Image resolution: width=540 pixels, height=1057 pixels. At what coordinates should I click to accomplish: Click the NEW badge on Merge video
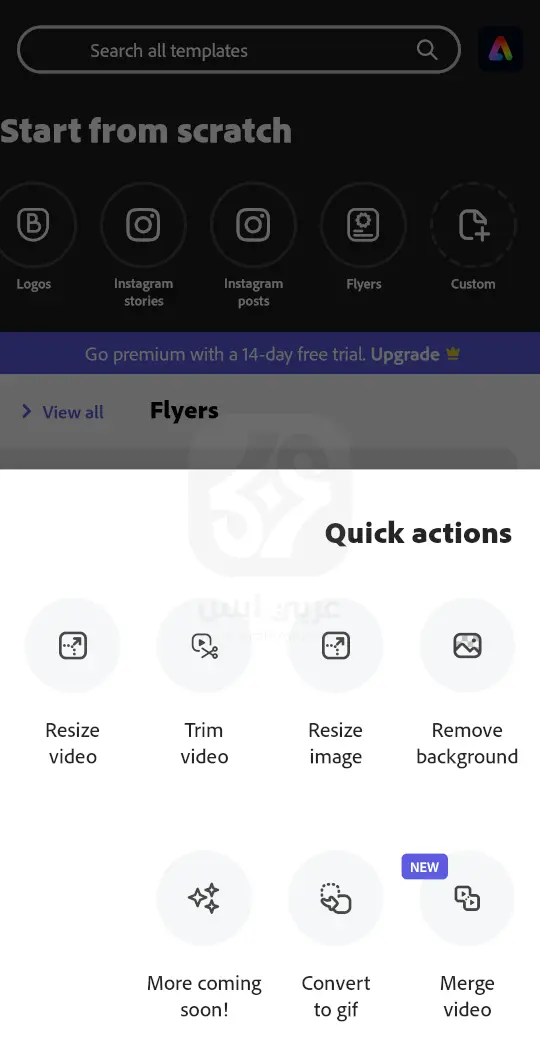coord(425,867)
